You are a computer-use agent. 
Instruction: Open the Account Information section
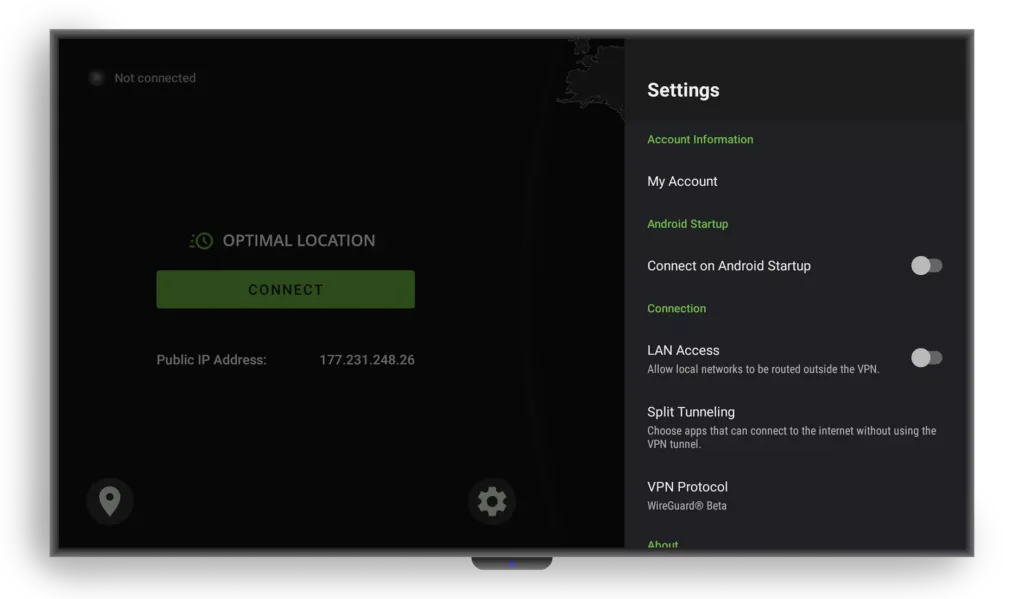[x=700, y=139]
